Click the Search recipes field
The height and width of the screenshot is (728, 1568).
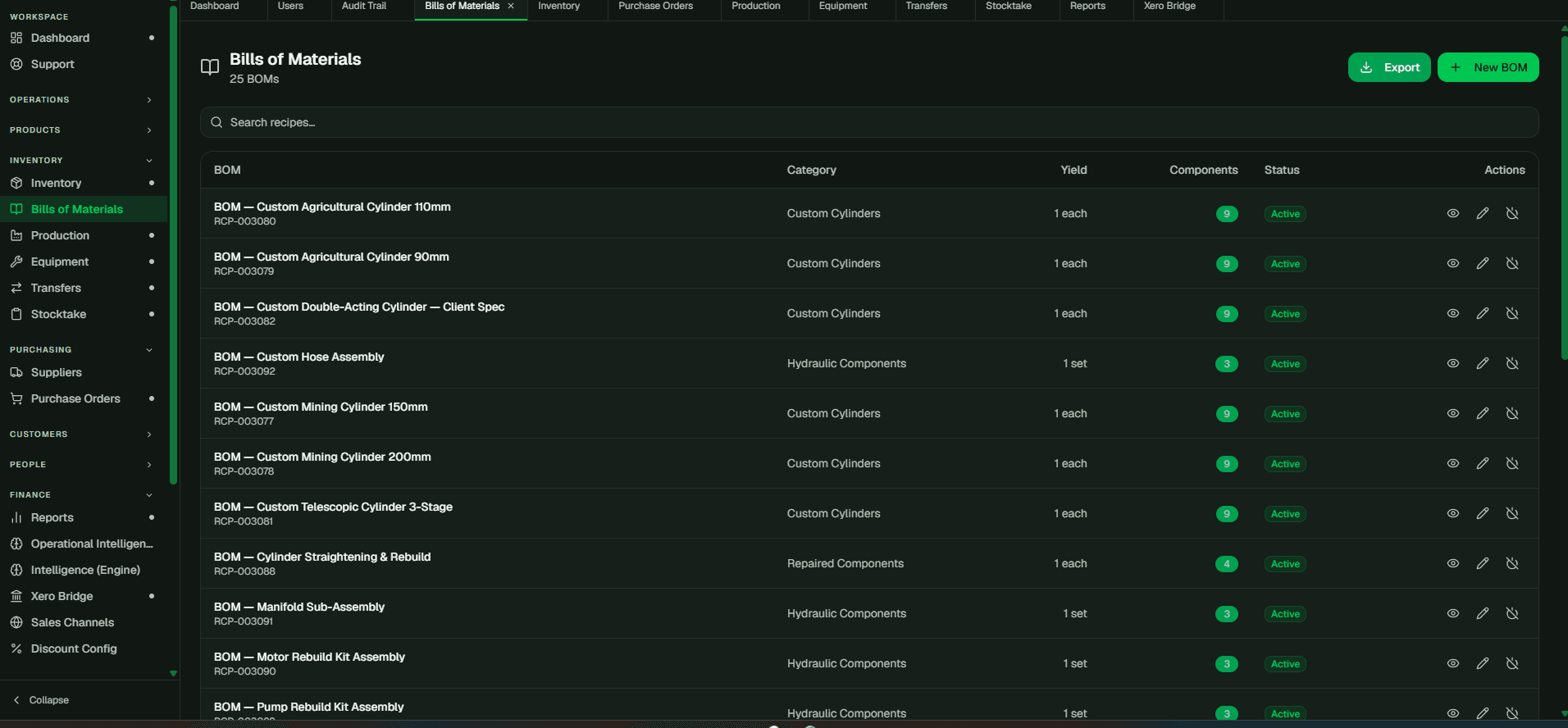click(869, 122)
